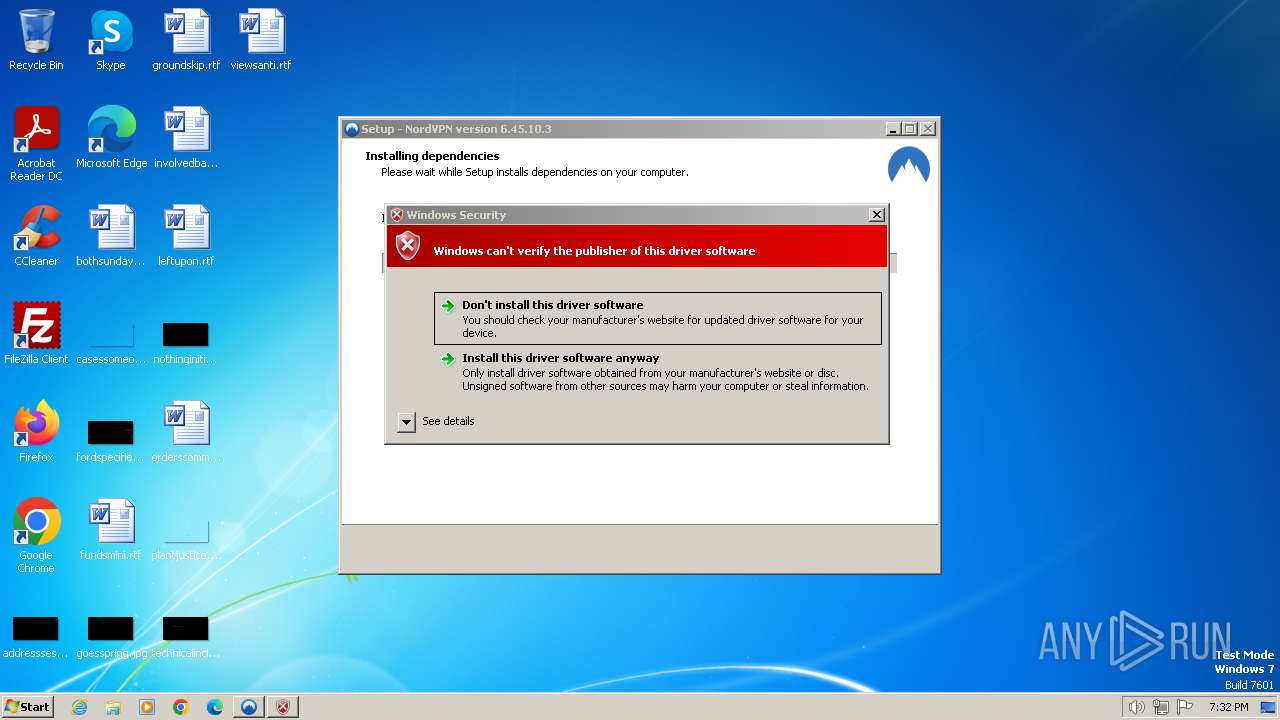1280x720 pixels.
Task: Click green arrow beside Don't install option
Action: coord(448,306)
